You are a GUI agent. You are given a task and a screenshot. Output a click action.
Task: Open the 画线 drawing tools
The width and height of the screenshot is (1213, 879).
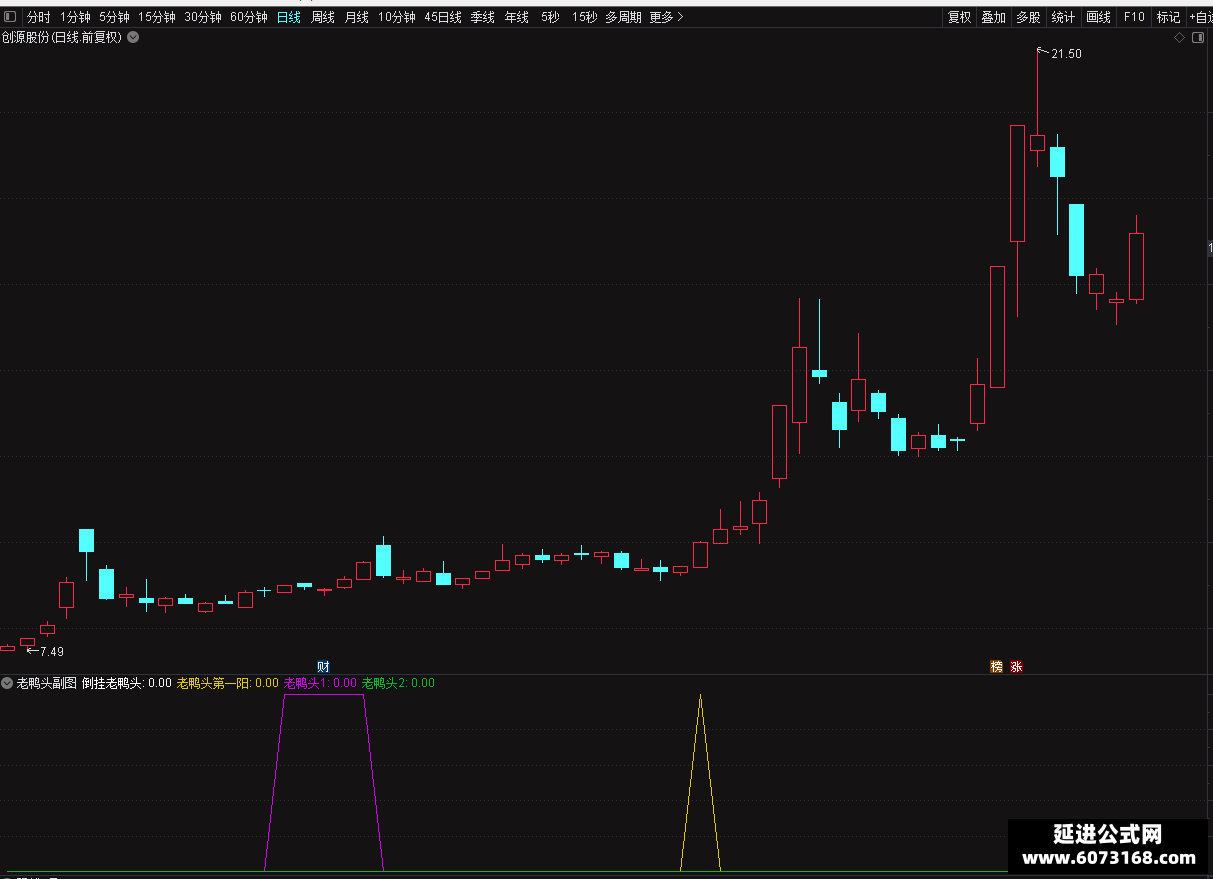click(x=1098, y=17)
